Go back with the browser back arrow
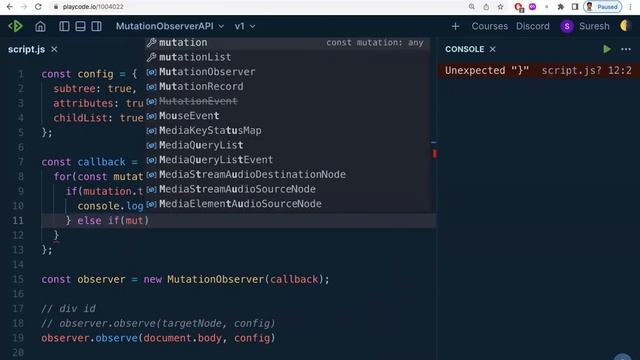Screen dimensions: 640x360 (x=9, y=7)
